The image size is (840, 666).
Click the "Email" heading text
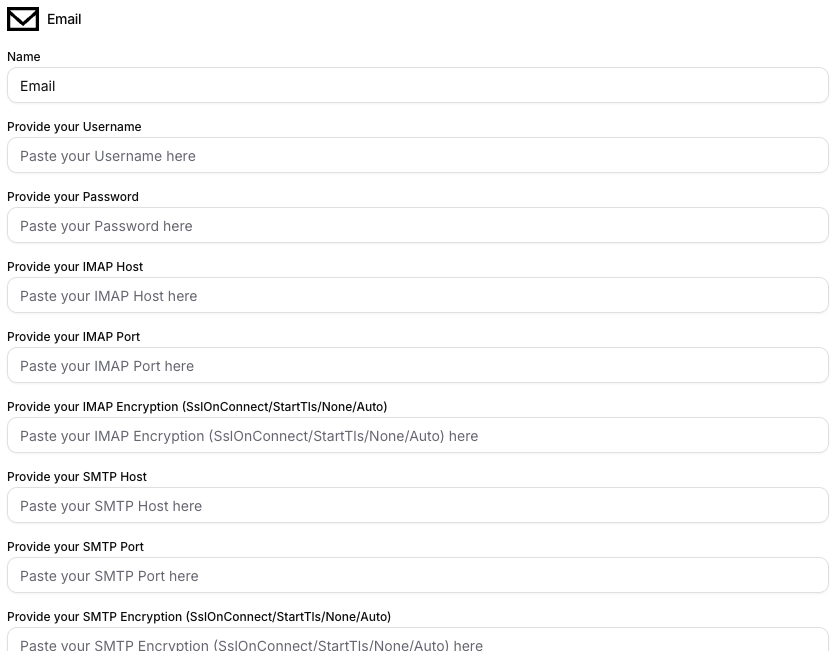[66, 18]
